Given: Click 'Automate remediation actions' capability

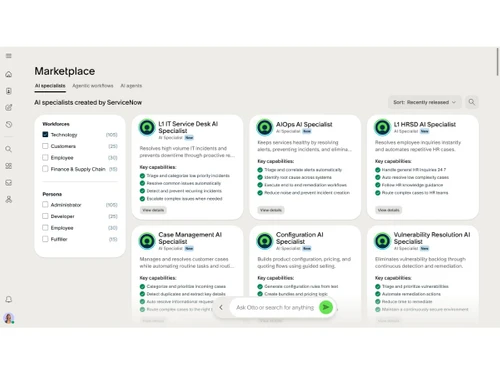Looking at the screenshot, I should click(x=411, y=294).
